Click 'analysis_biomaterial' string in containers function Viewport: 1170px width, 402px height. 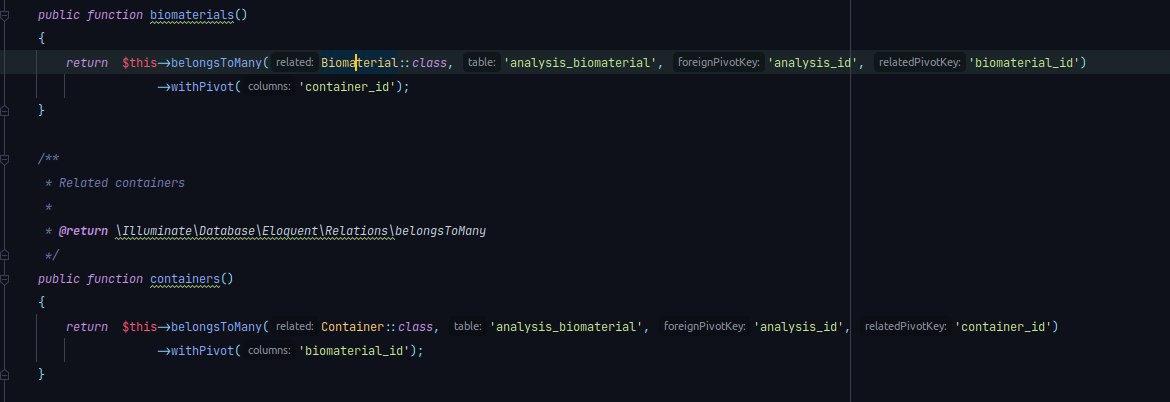pos(566,327)
